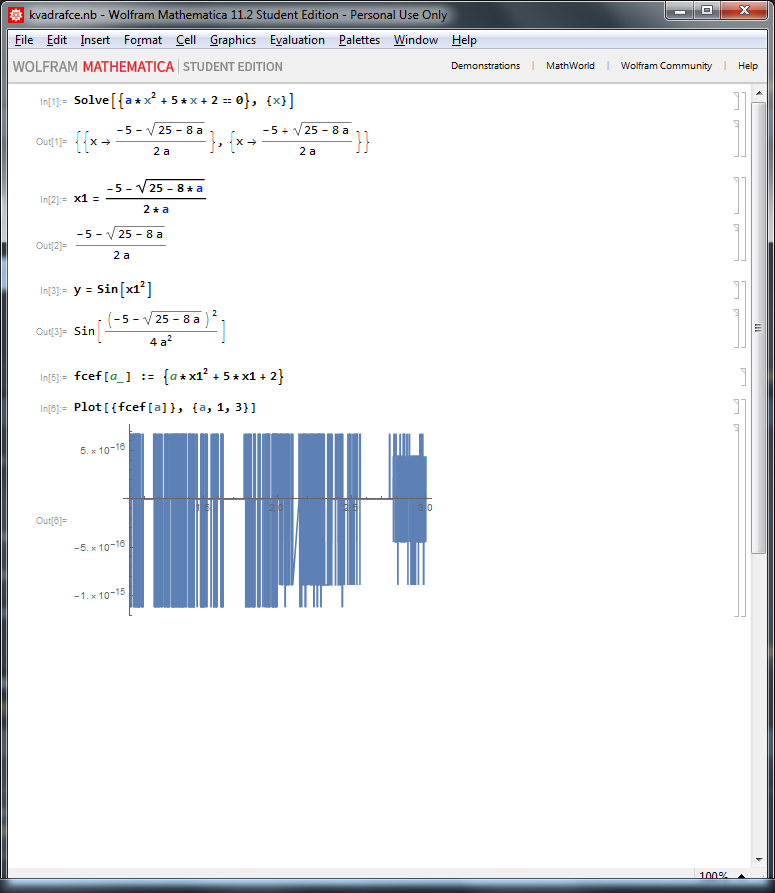Click the 5.×10⁻¹⁶ axis tick label
The image size is (775, 893).
pos(102,449)
